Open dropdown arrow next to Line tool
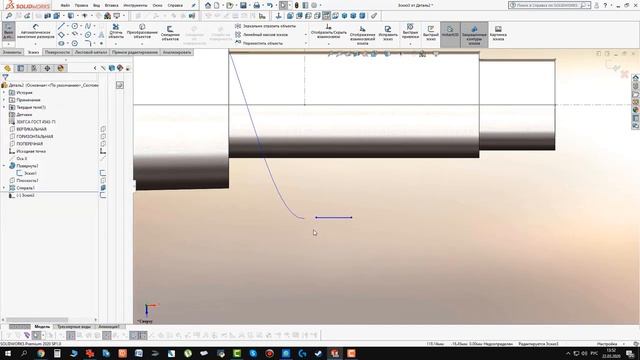The image size is (640, 360). 68,26
